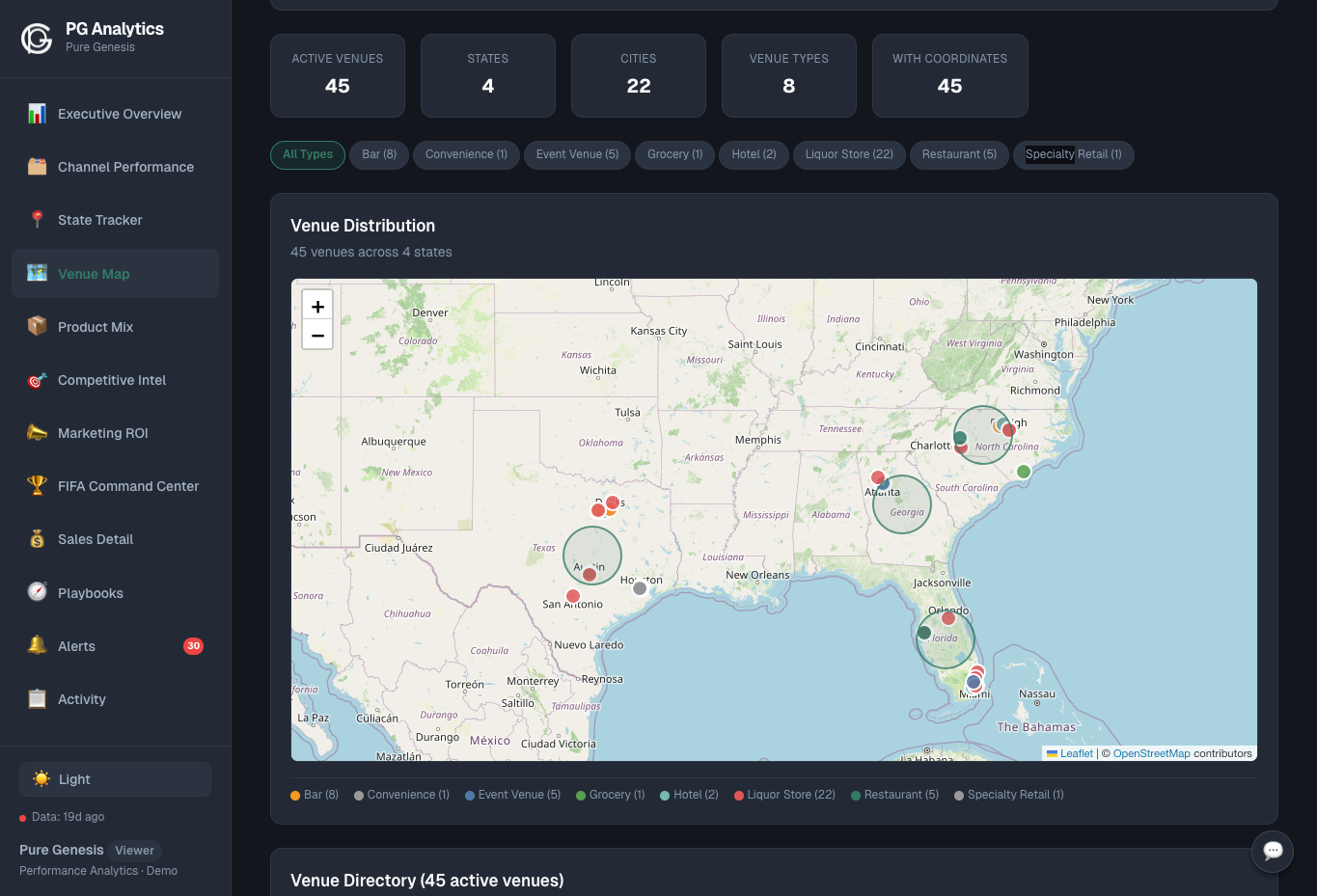Zoom out on the venue map
This screenshot has height=896, width=1317.
click(x=317, y=335)
